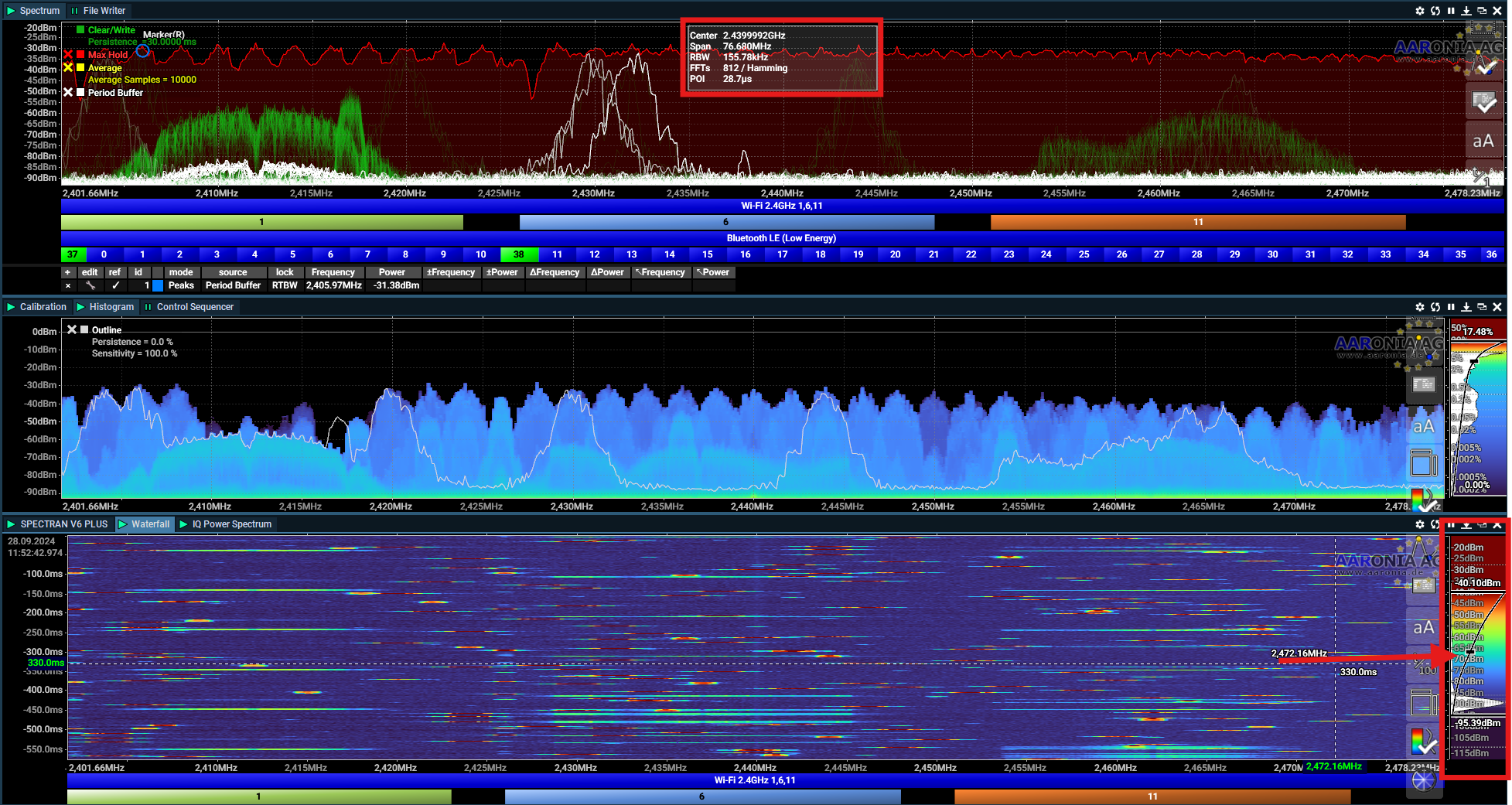1512x805 pixels.
Task: Switch to IQ Power Spectrum tab
Action: tap(231, 524)
